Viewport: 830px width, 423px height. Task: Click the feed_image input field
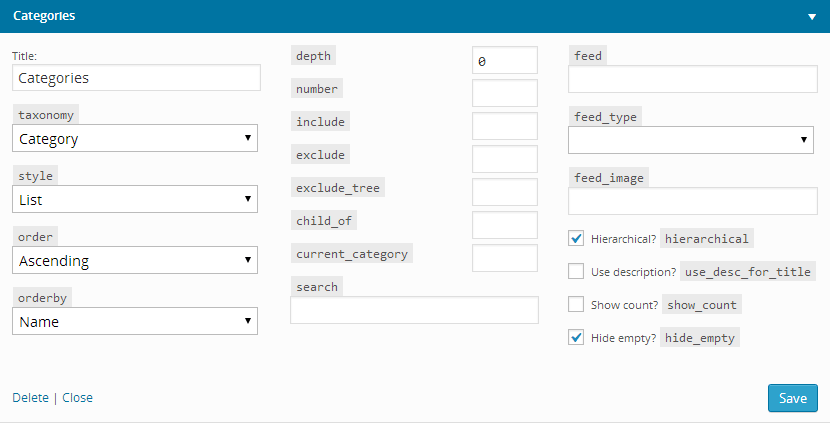(692, 201)
